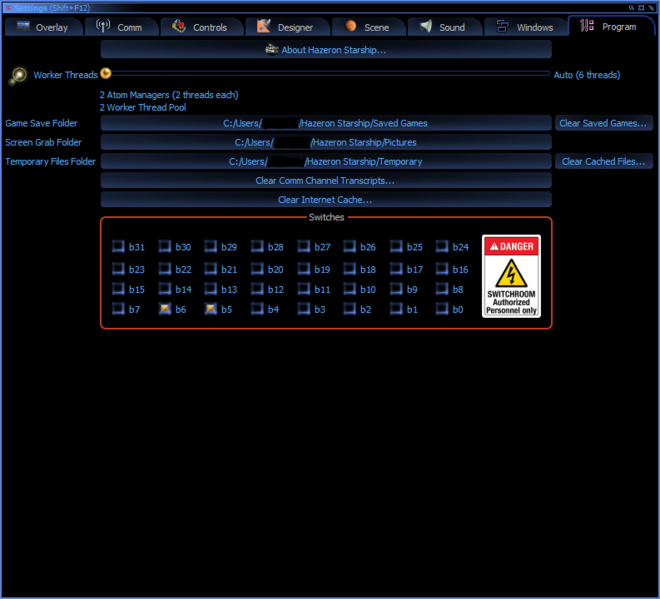
Task: Tick switch b24
Action: 442,246
